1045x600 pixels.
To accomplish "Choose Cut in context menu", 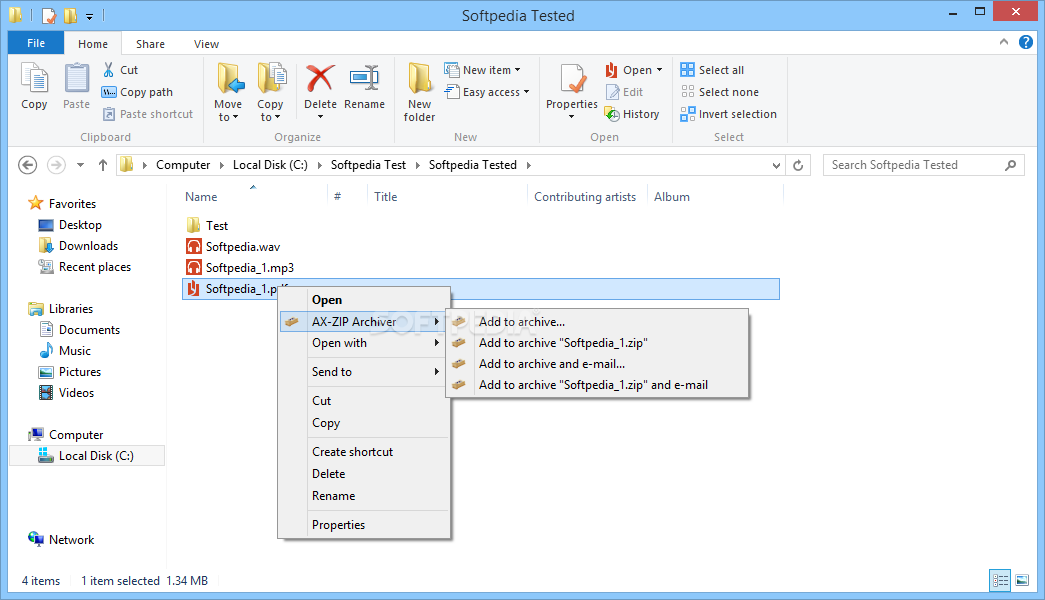I will pos(364,401).
